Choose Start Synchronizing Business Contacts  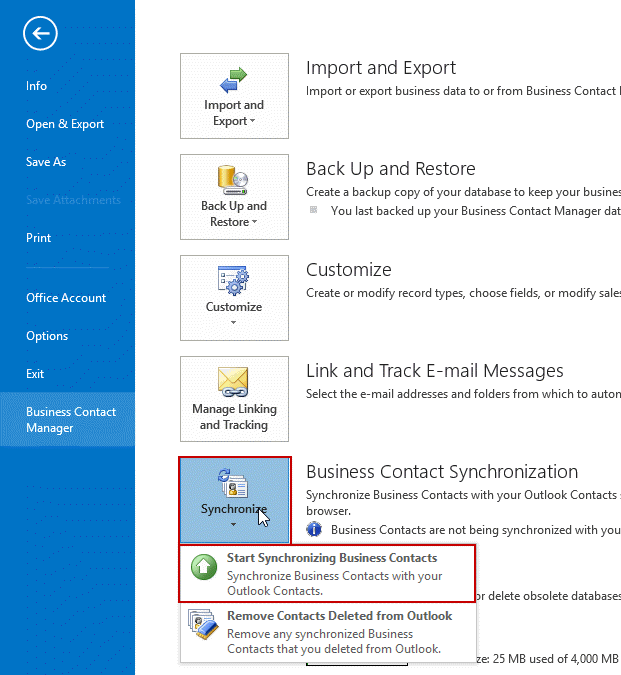[327, 573]
